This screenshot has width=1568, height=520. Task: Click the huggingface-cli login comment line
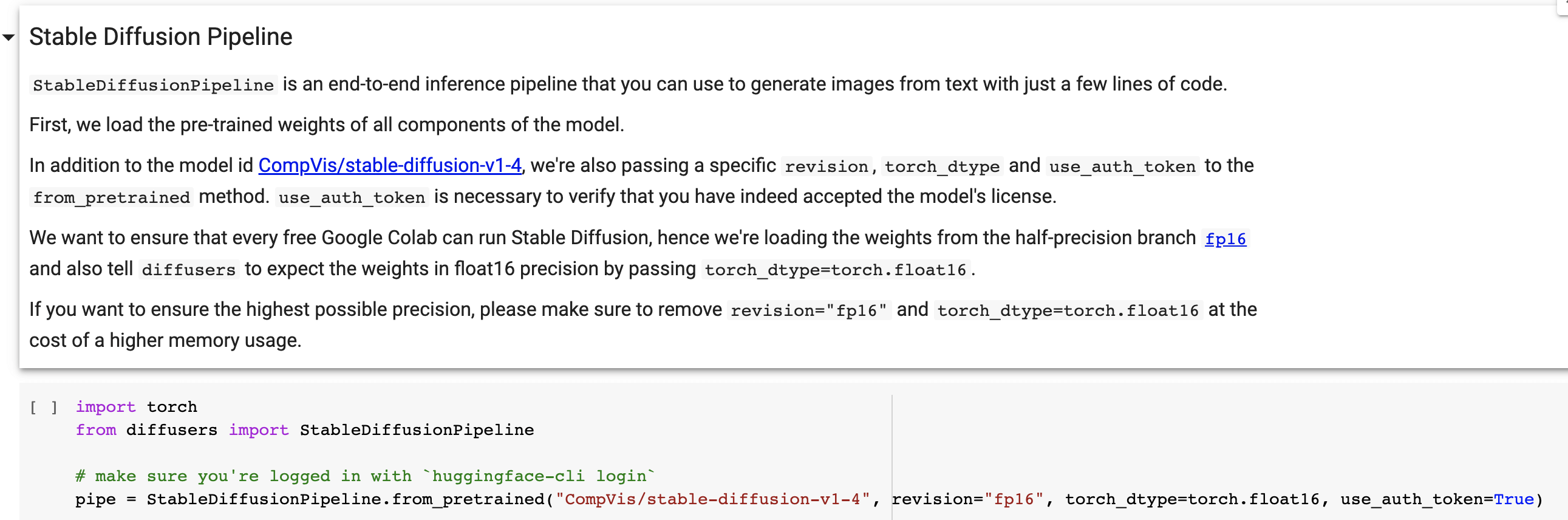pos(365,476)
